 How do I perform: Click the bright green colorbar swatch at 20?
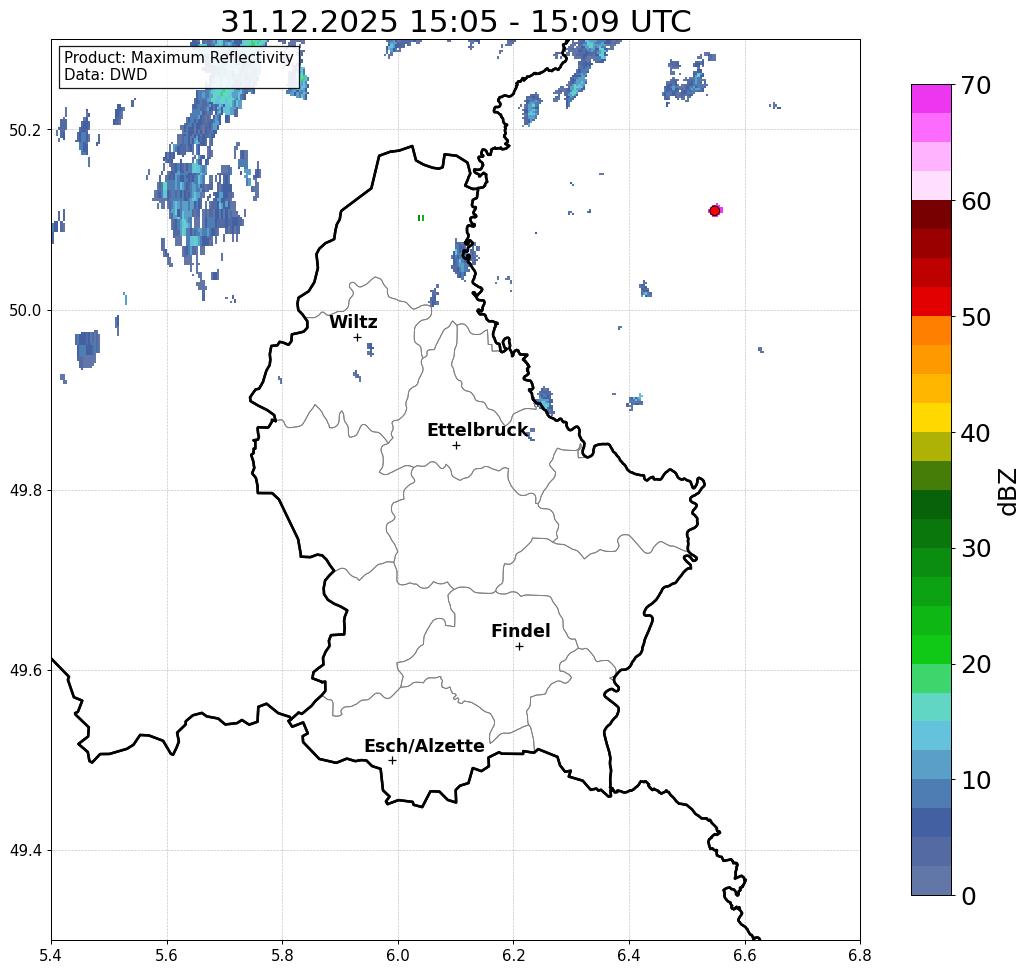point(931,650)
